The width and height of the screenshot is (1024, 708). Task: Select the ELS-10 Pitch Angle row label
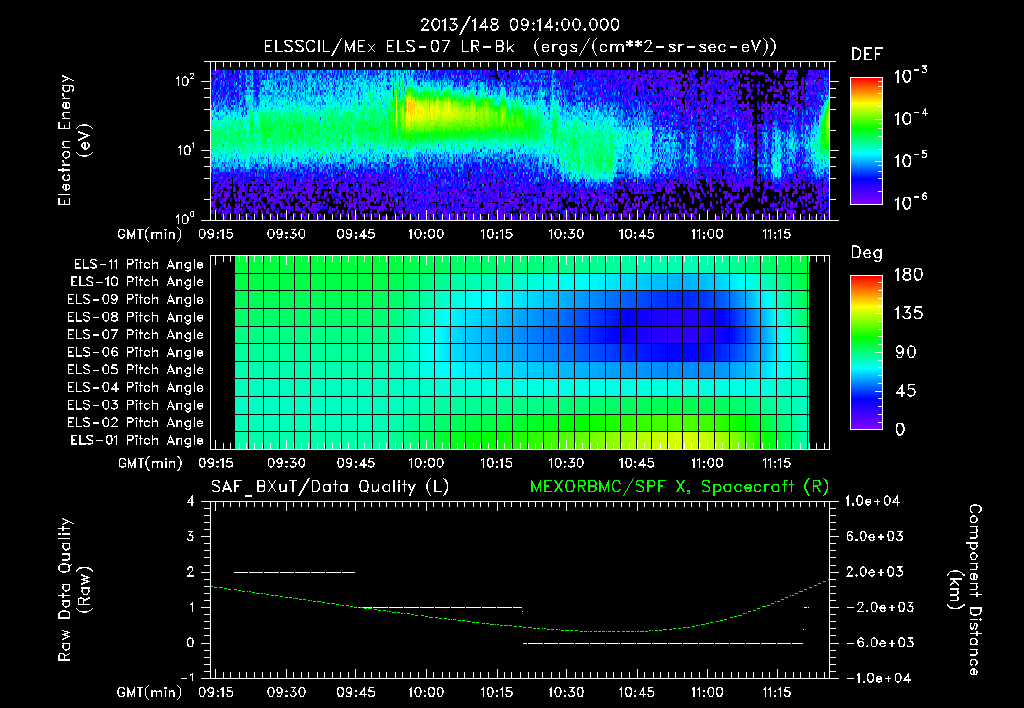pyautogui.click(x=137, y=282)
